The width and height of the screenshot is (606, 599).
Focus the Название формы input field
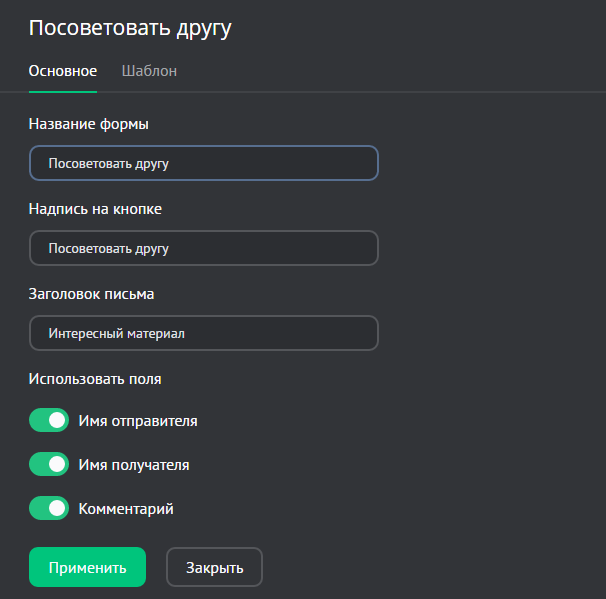(x=204, y=163)
